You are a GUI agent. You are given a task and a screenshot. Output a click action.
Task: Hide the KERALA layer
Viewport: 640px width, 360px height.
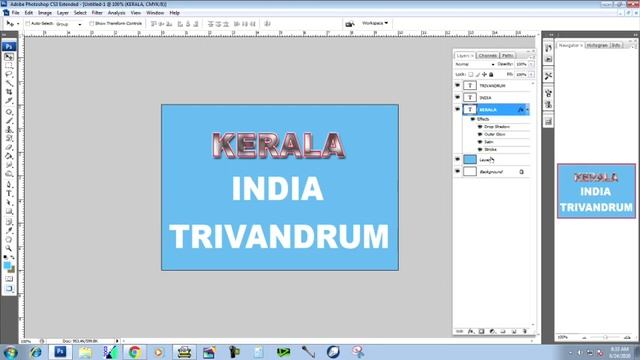(458, 109)
